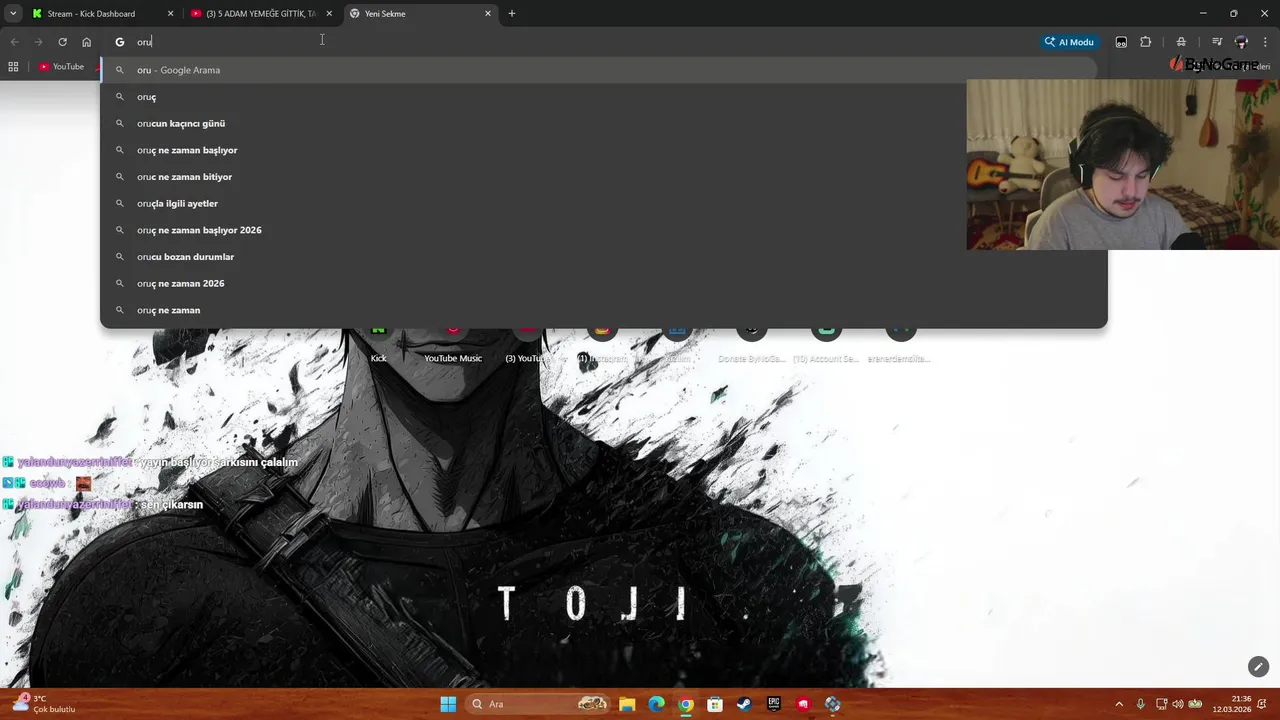Open the red app icon after Epic Games
The image size is (1280, 720).
tap(803, 704)
